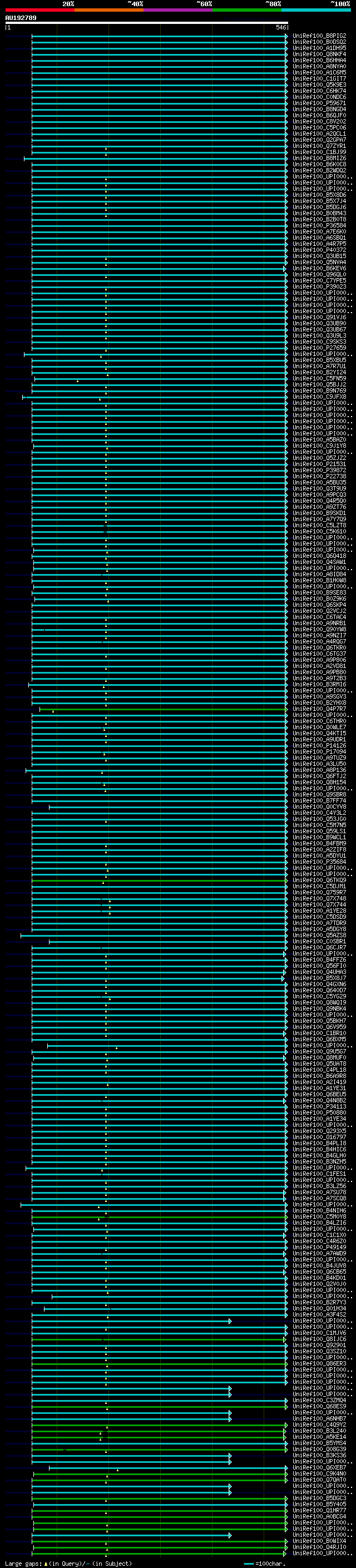Select hit UniRef100_B8PIG2
Screen dimensions: 356x1568
coord(319,36)
